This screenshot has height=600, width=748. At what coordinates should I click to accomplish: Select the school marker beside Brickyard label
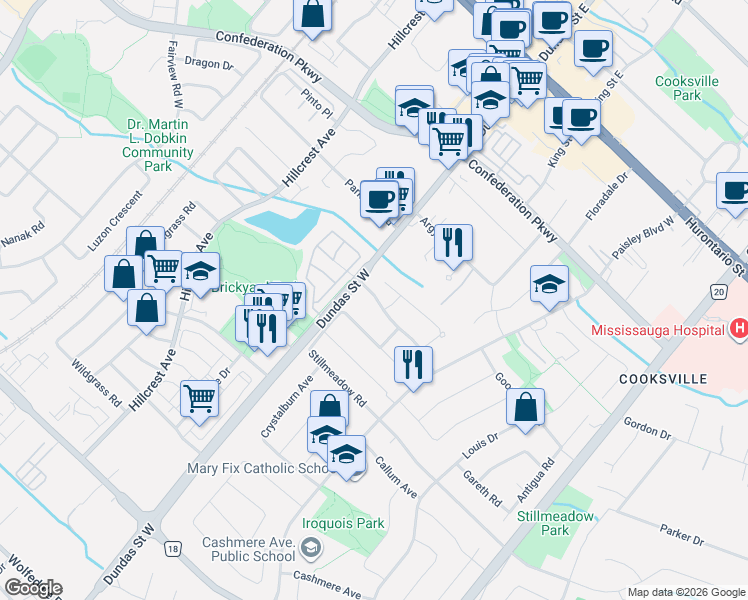point(201,272)
